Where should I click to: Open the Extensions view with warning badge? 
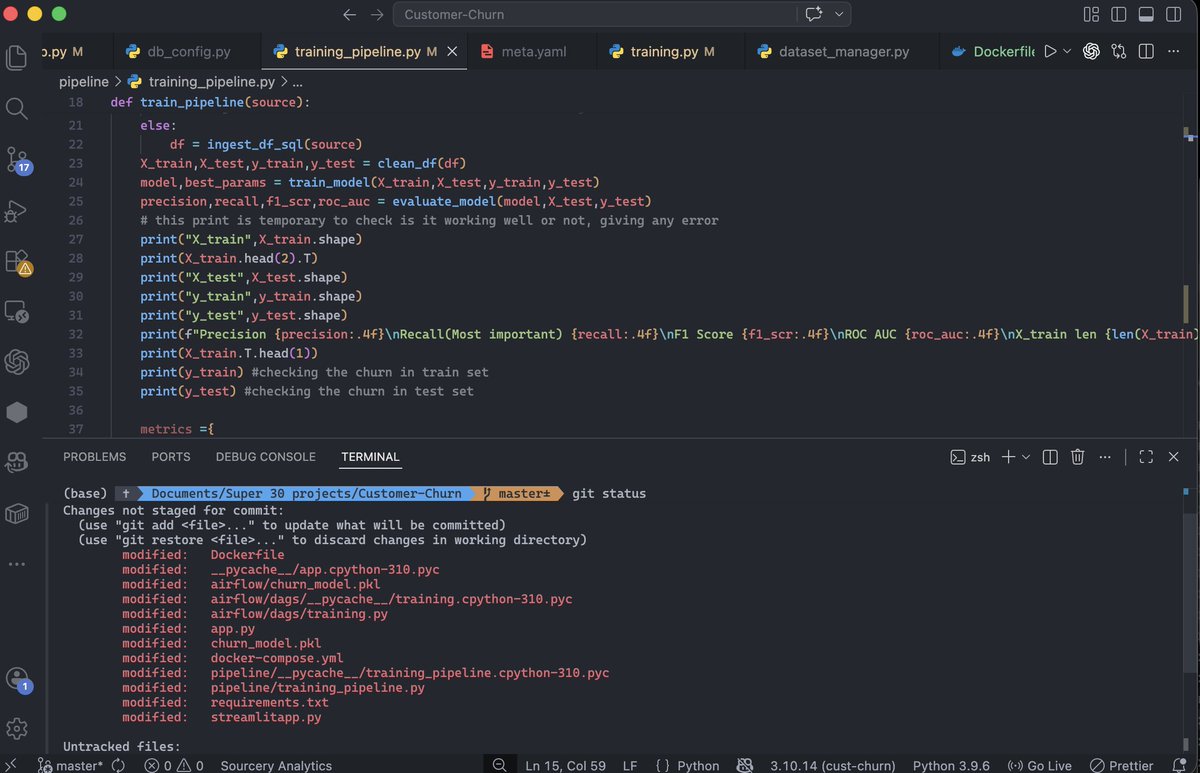tap(17, 261)
